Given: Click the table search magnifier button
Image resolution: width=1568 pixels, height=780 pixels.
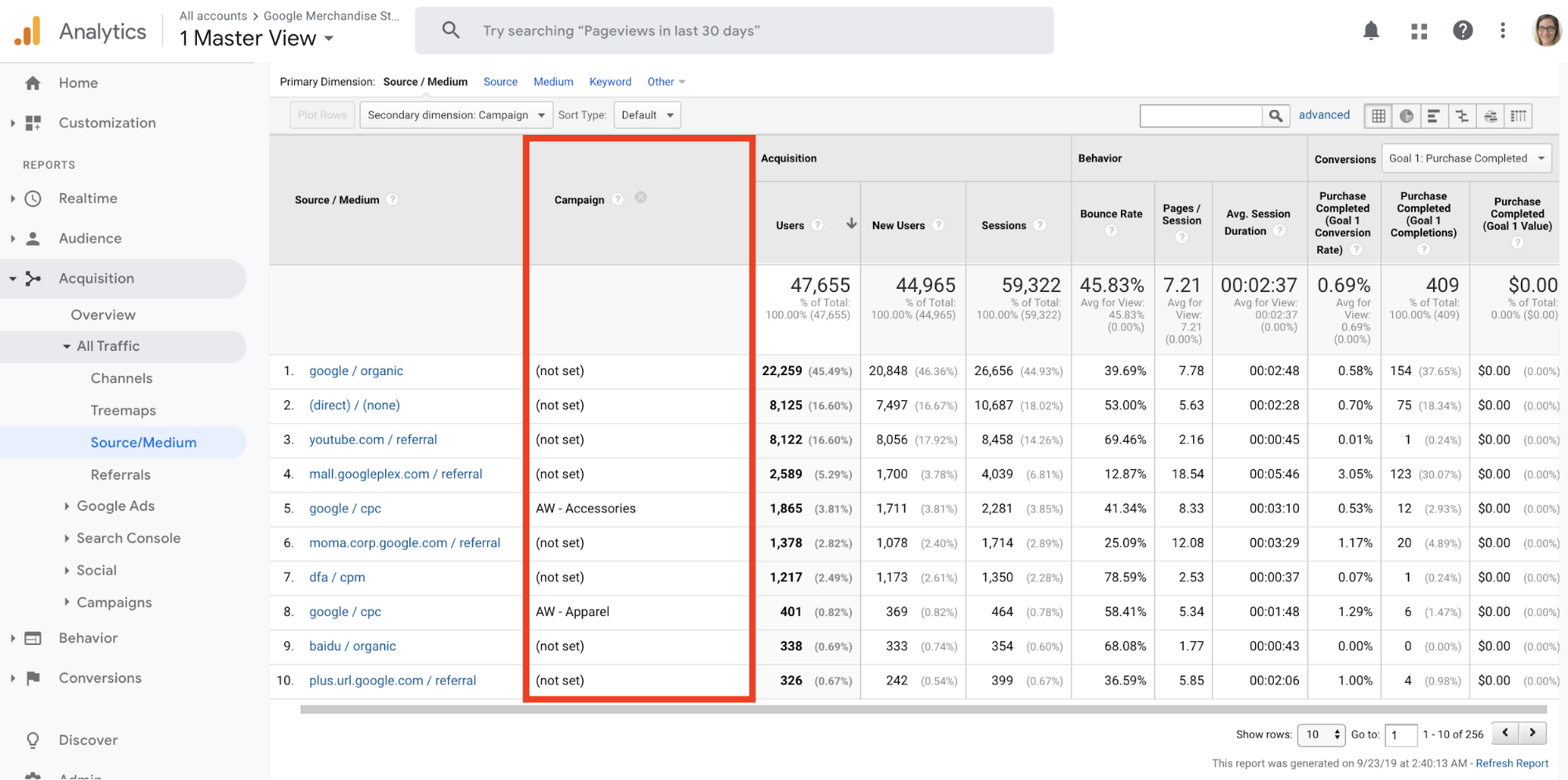Looking at the screenshot, I should (1276, 115).
